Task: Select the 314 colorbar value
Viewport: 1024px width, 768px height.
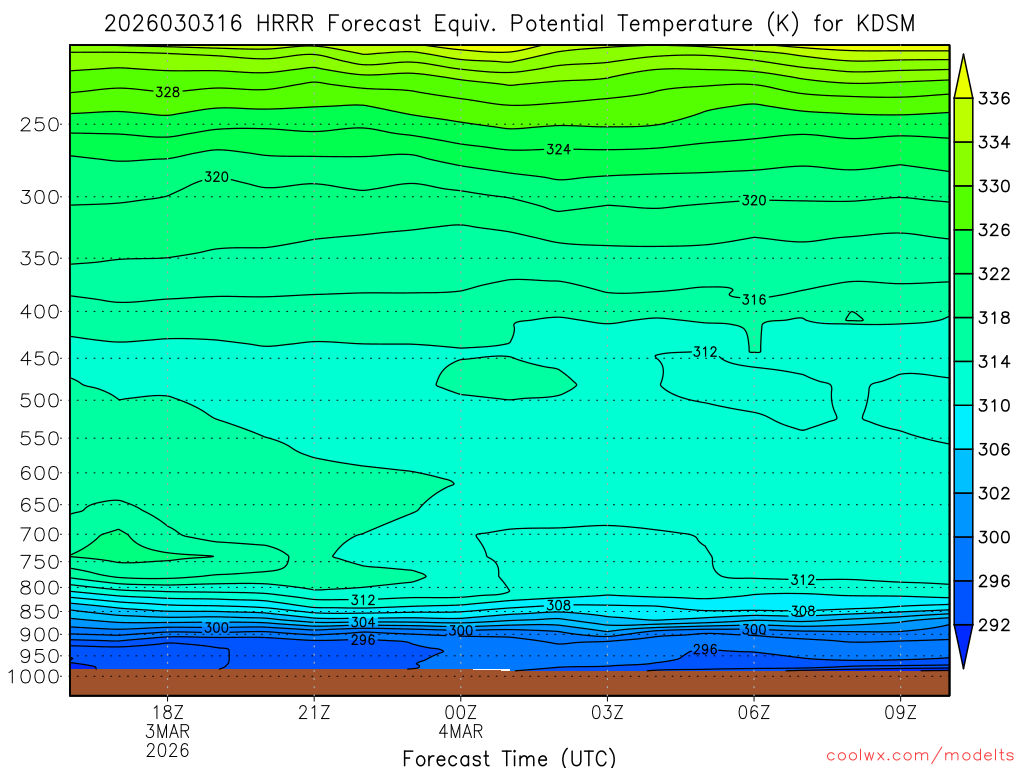Action: point(994,362)
